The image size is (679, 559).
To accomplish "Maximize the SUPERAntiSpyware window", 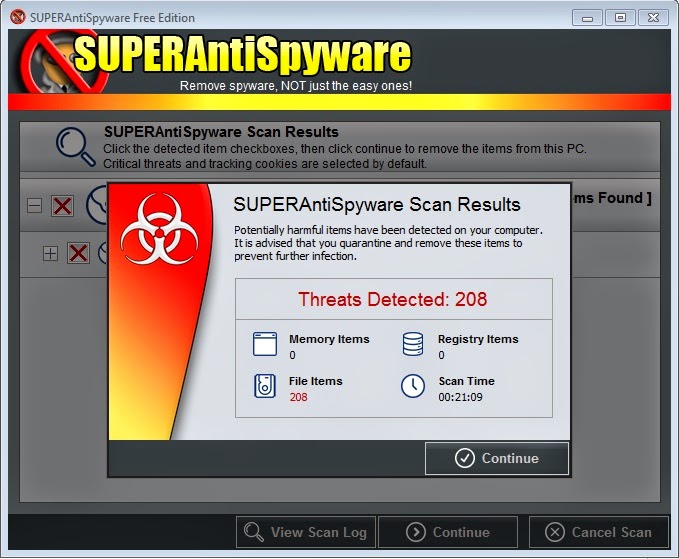I will pyautogui.click(x=620, y=18).
